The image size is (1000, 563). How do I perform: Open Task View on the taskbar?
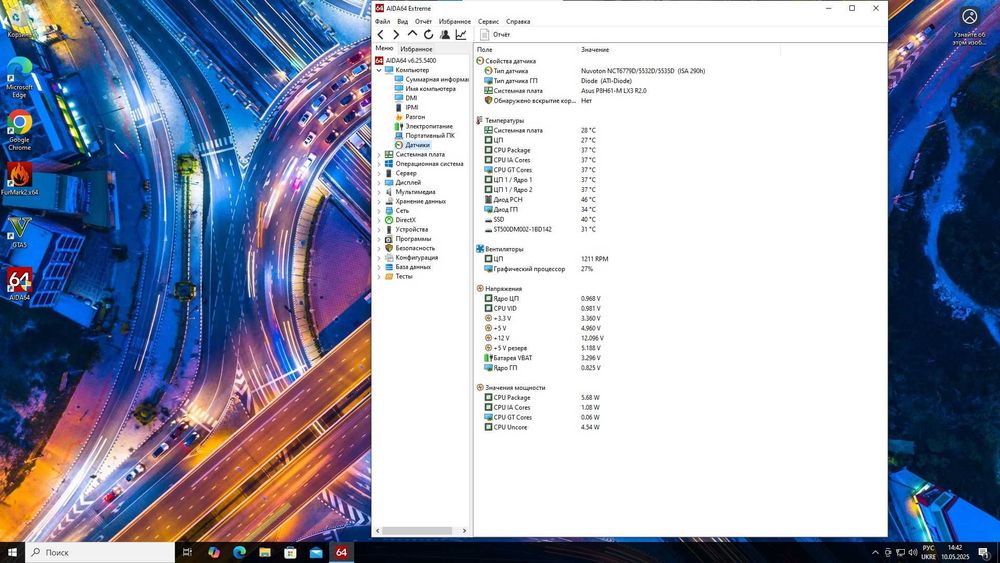[x=187, y=552]
